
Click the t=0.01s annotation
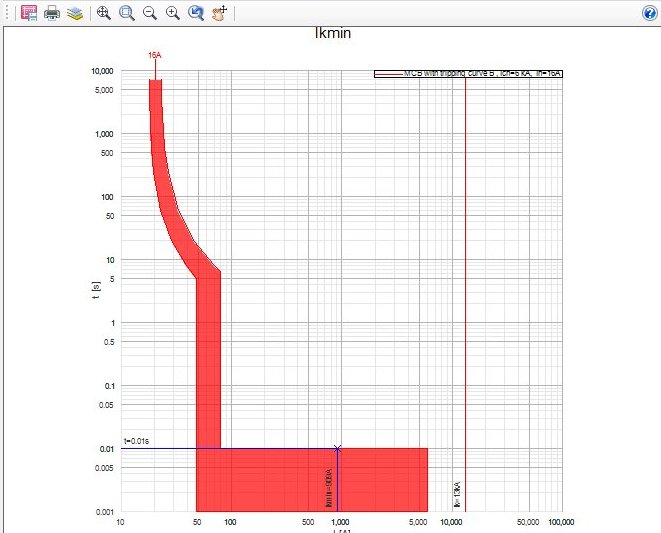click(136, 441)
